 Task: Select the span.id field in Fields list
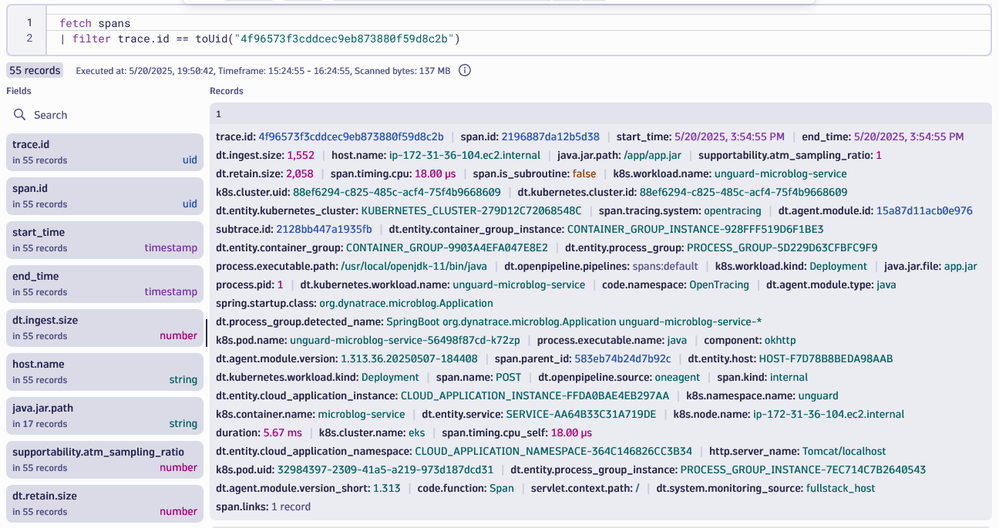click(x=104, y=196)
